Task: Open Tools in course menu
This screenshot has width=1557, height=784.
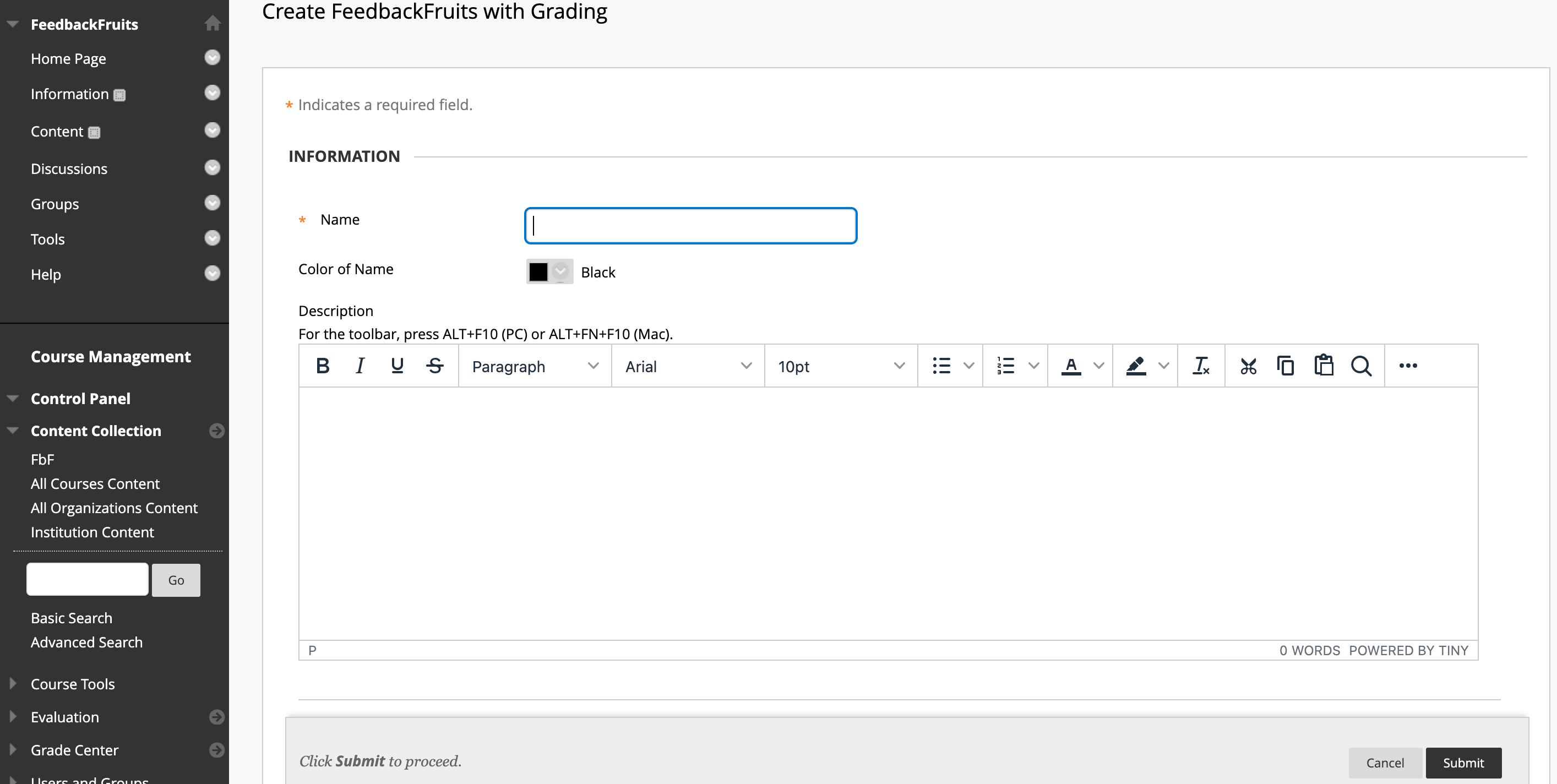Action: 47,239
